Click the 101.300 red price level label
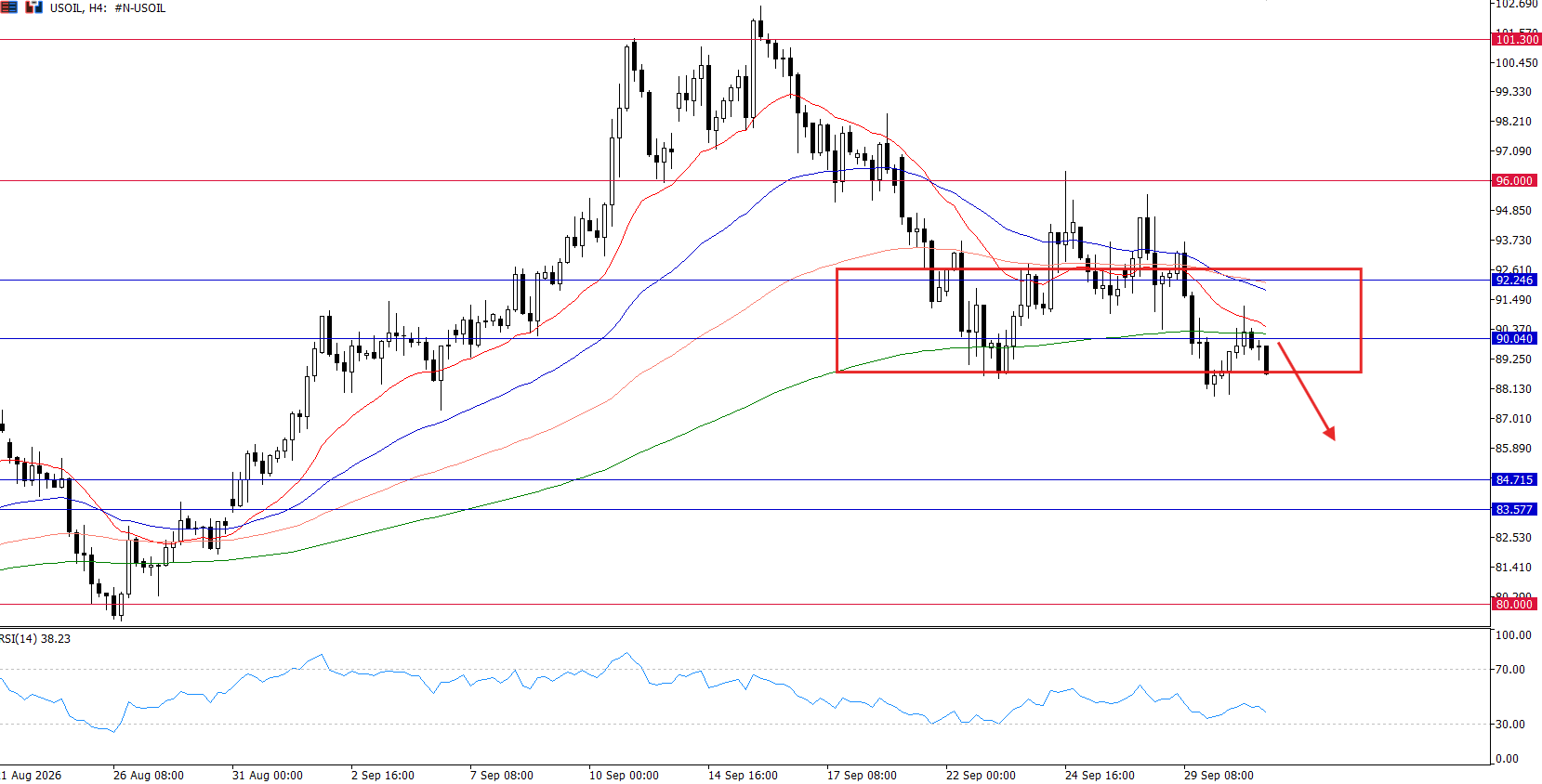Screen dimensions: 1542x784 [x=1516, y=39]
